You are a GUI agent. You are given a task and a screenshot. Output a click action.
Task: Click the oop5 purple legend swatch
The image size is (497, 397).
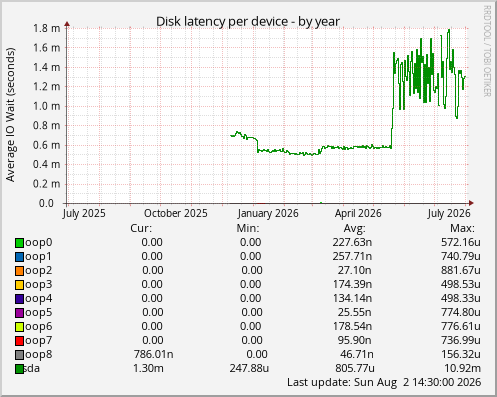tap(19, 313)
